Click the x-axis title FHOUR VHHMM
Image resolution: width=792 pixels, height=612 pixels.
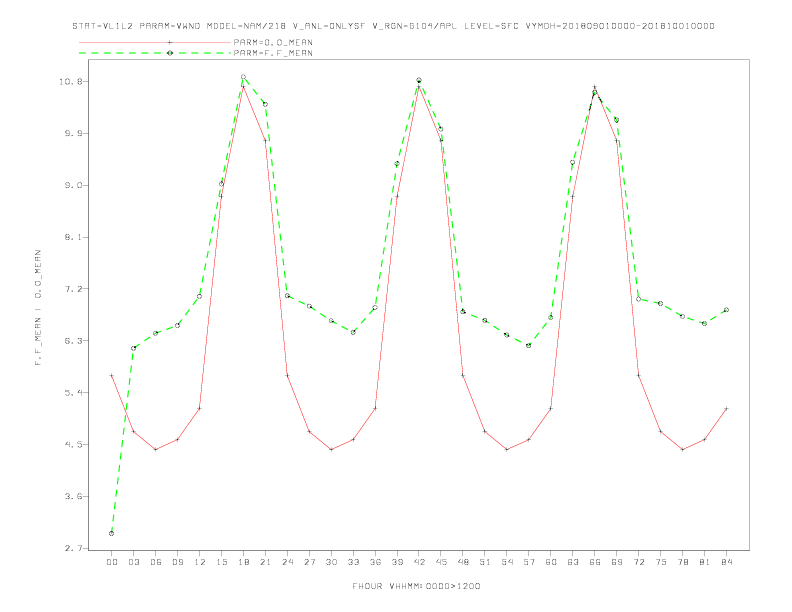(416, 586)
